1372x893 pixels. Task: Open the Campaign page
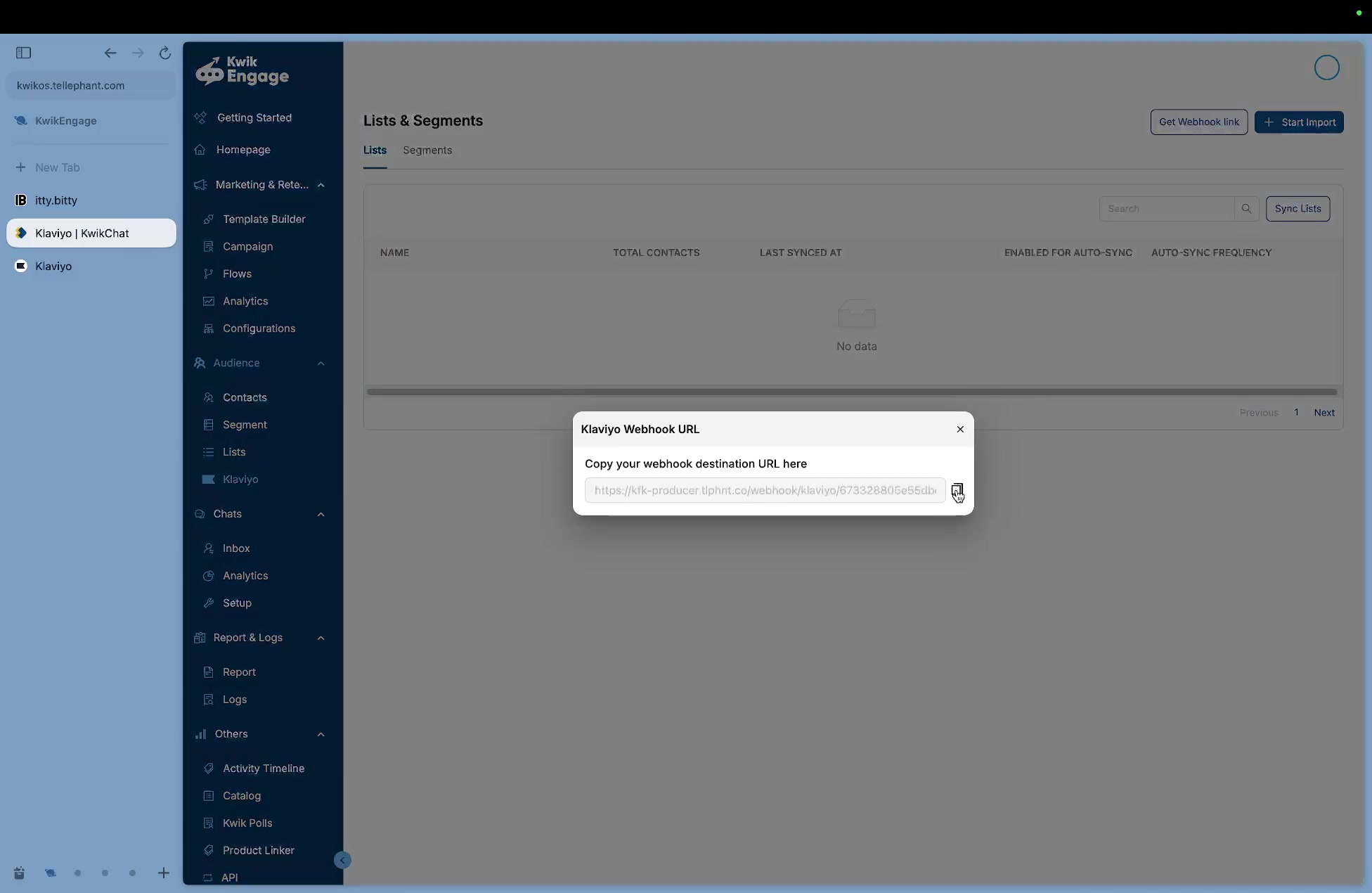247,247
